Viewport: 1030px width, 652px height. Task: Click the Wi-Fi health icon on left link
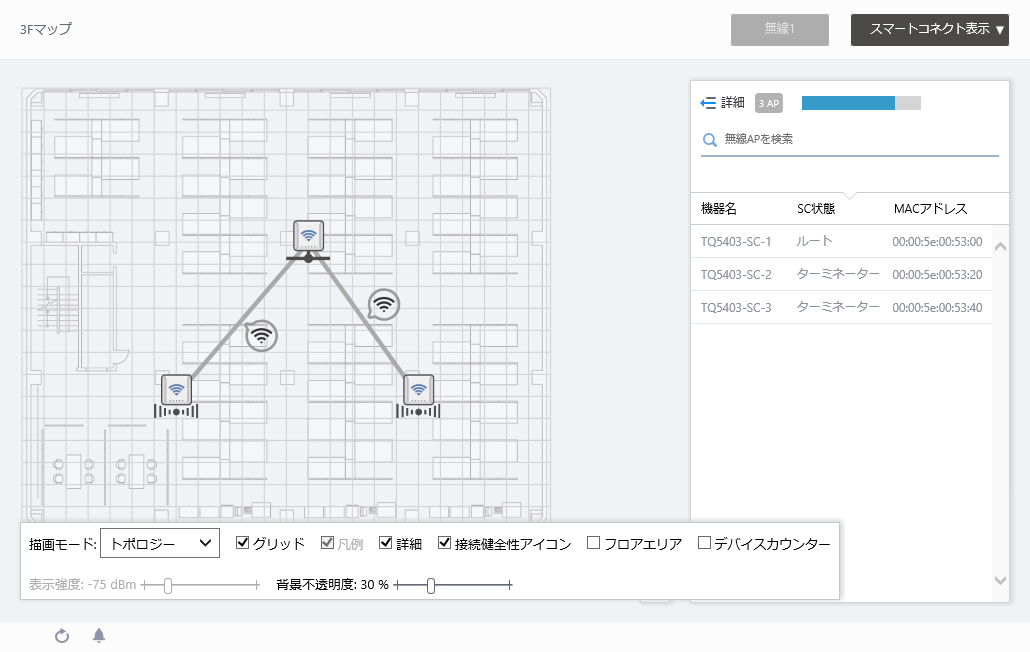261,336
